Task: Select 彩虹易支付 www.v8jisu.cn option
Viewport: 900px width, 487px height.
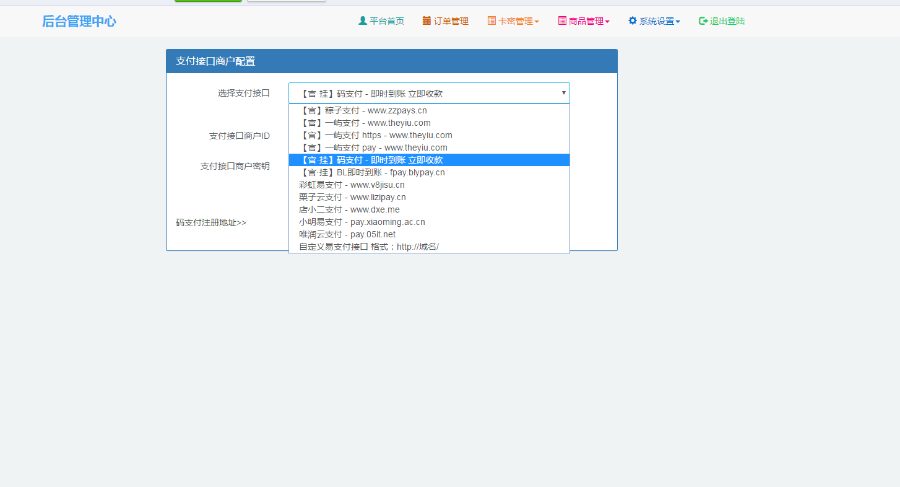Action: pos(429,185)
